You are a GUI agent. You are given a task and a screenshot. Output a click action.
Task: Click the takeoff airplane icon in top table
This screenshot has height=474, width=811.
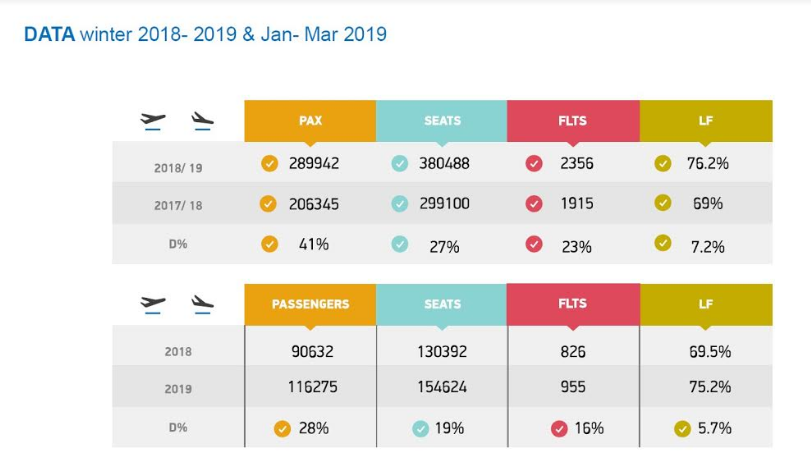(x=153, y=121)
